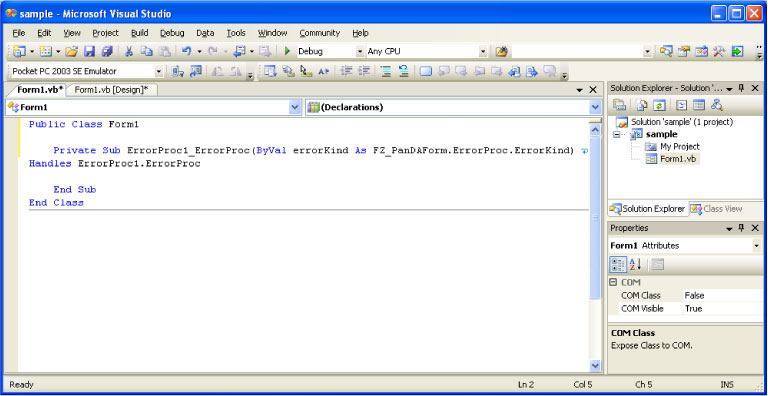The width and height of the screenshot is (768, 396).
Task: Click the Connect to Device icon
Action: tap(177, 72)
